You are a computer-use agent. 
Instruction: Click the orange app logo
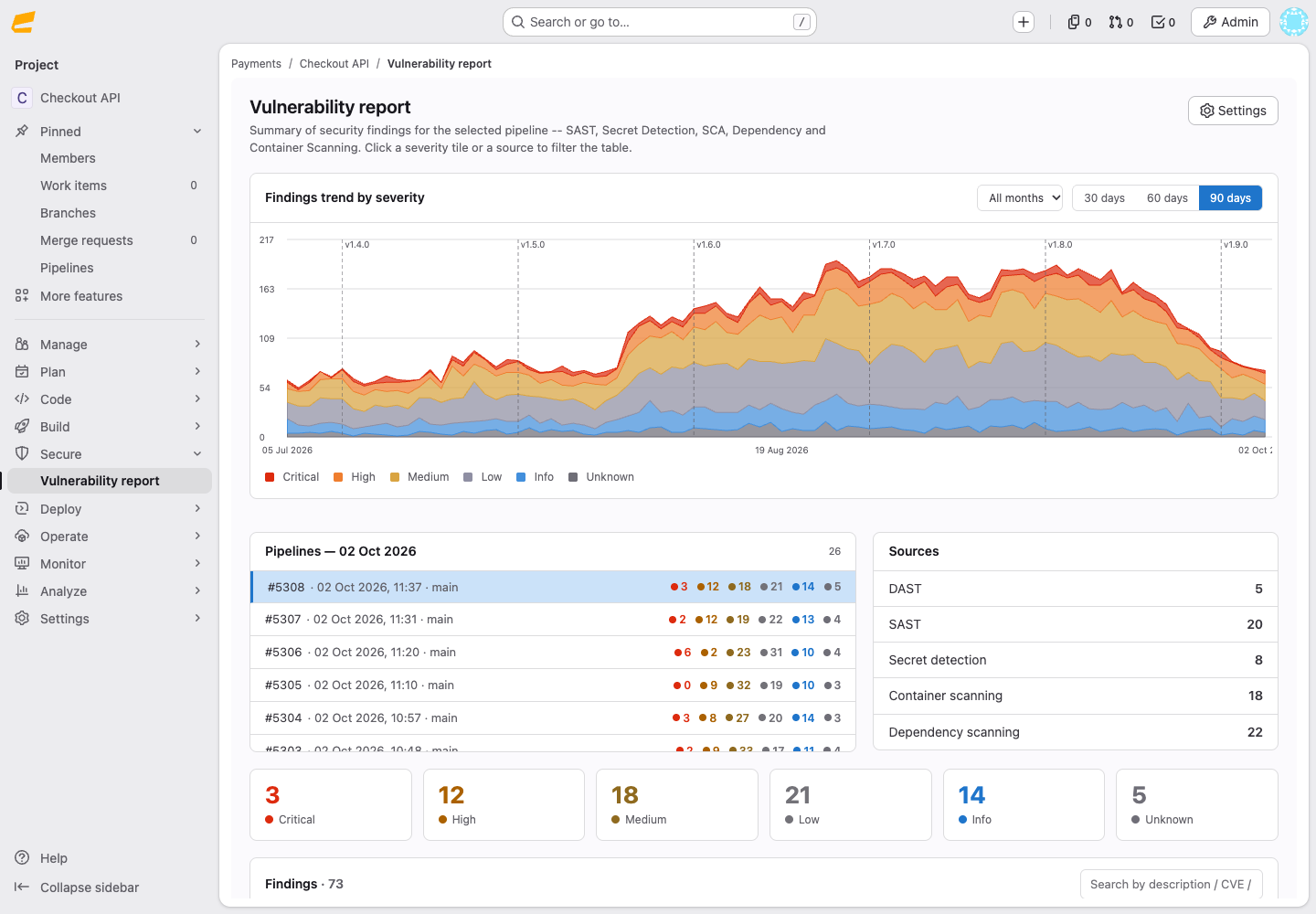pos(24,22)
